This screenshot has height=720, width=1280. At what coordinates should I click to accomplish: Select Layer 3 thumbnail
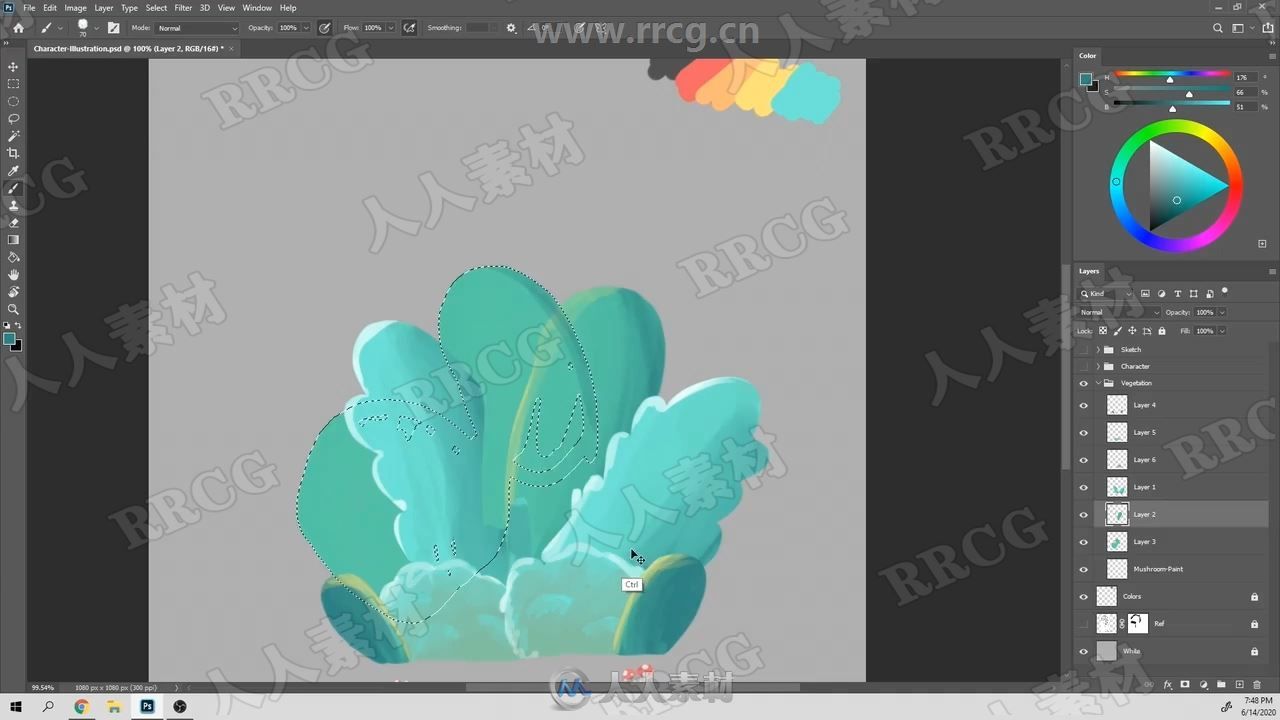point(1117,542)
